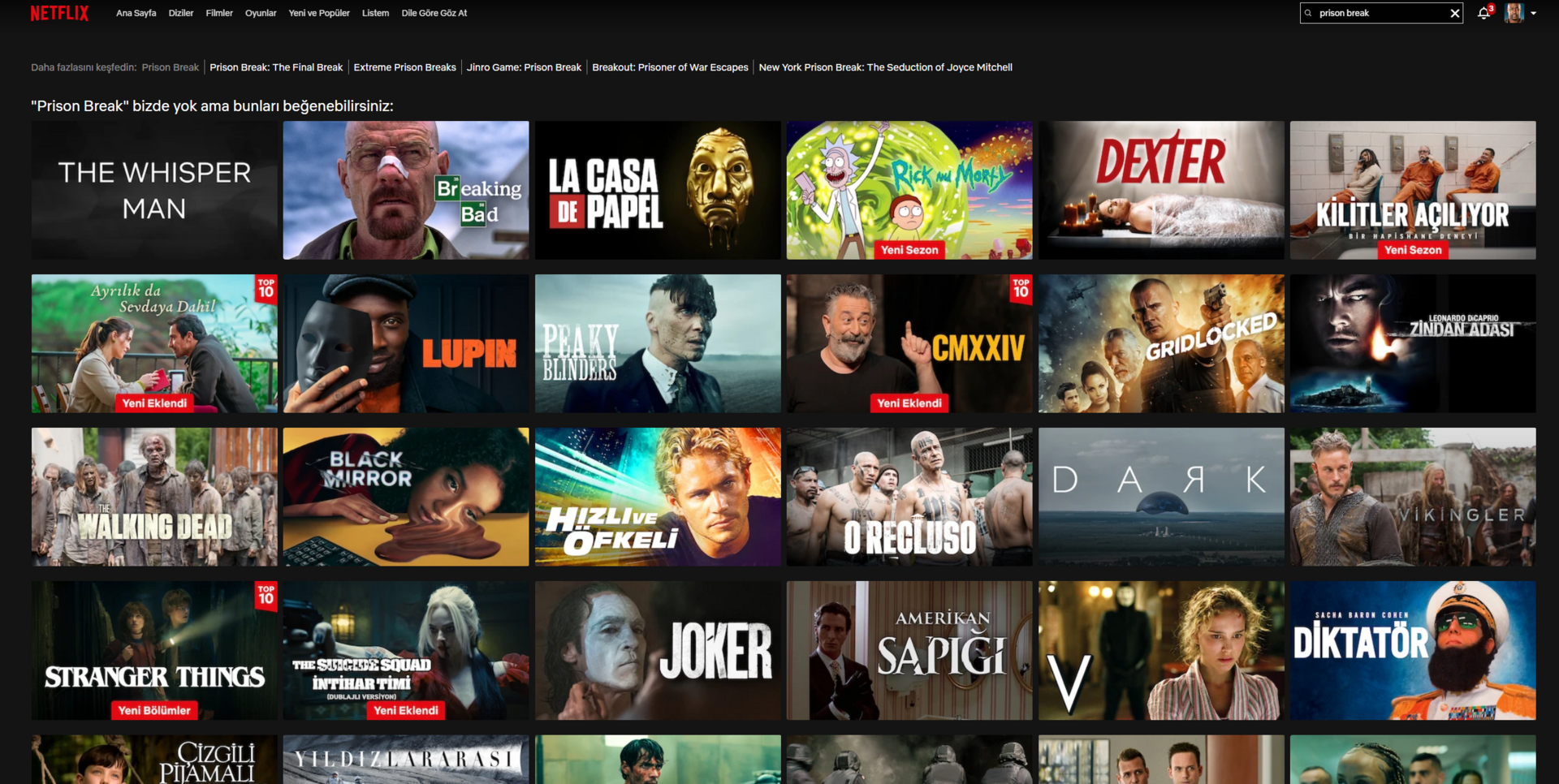Go to Ana Sayfa

(x=136, y=13)
